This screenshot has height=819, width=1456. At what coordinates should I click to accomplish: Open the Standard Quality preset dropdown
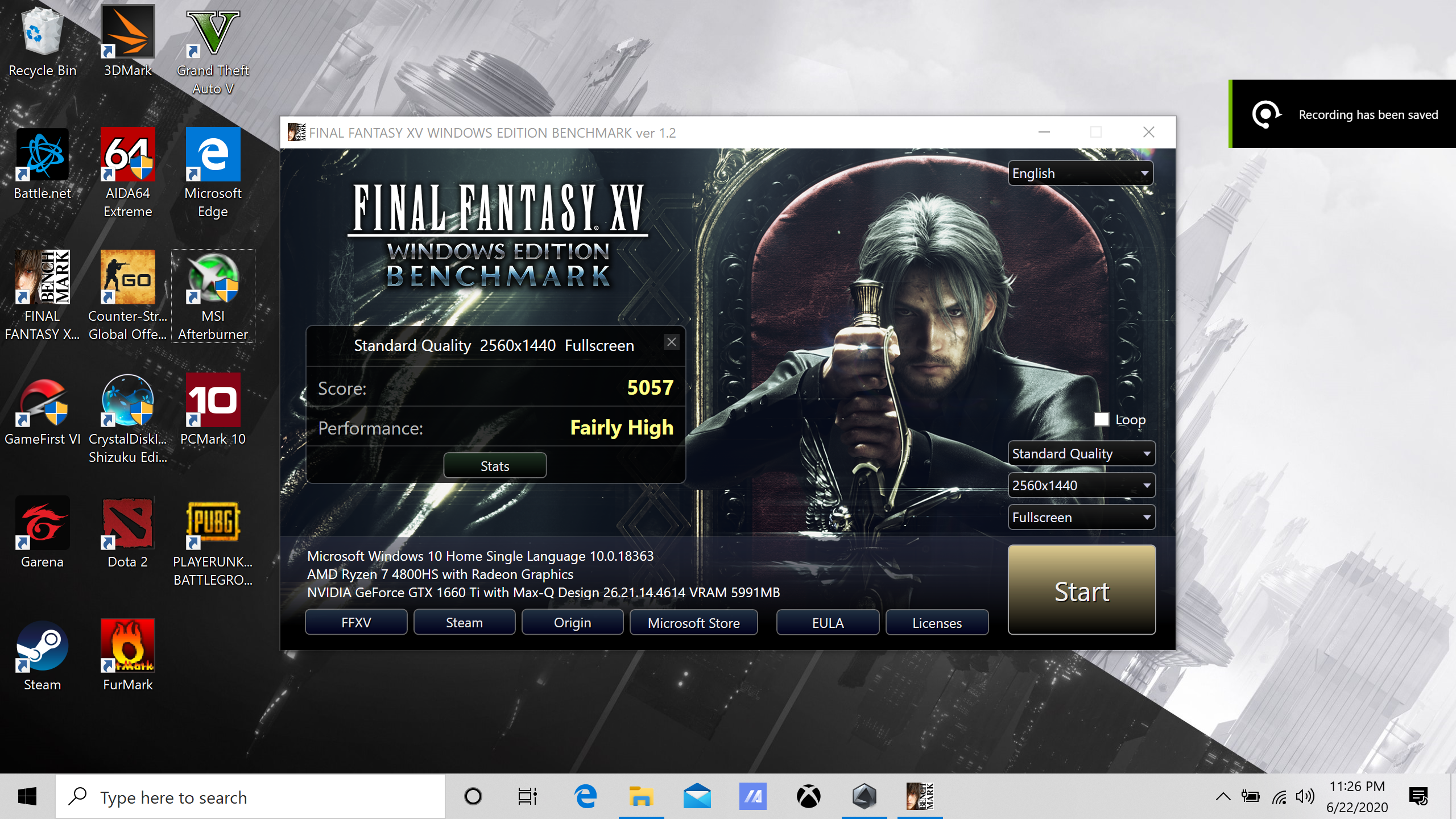tap(1082, 453)
